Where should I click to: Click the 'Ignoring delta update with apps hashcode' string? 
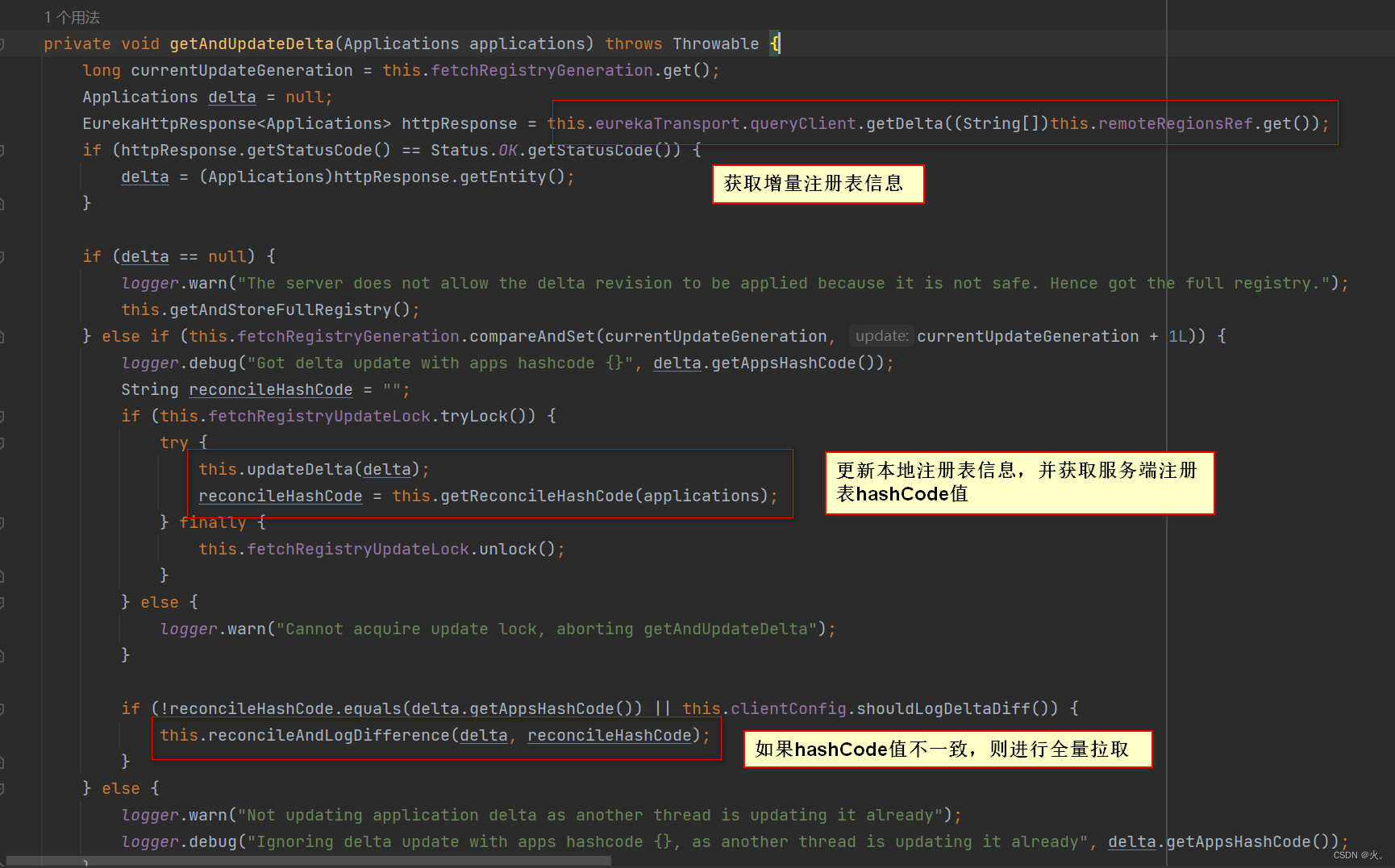[668, 841]
